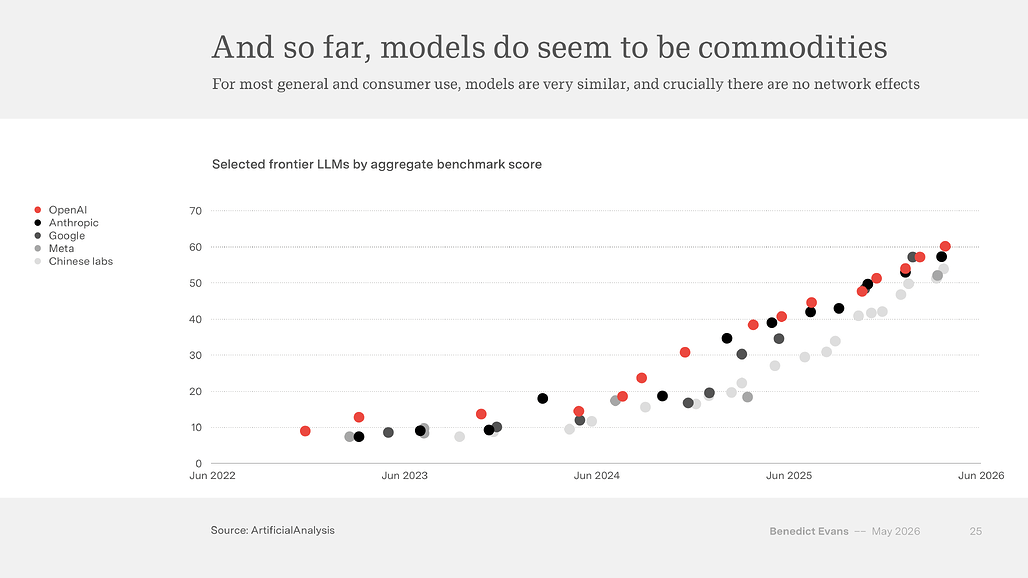Click the light gray Chinese labs legend dot
This screenshot has width=1028, height=578.
click(x=37, y=261)
